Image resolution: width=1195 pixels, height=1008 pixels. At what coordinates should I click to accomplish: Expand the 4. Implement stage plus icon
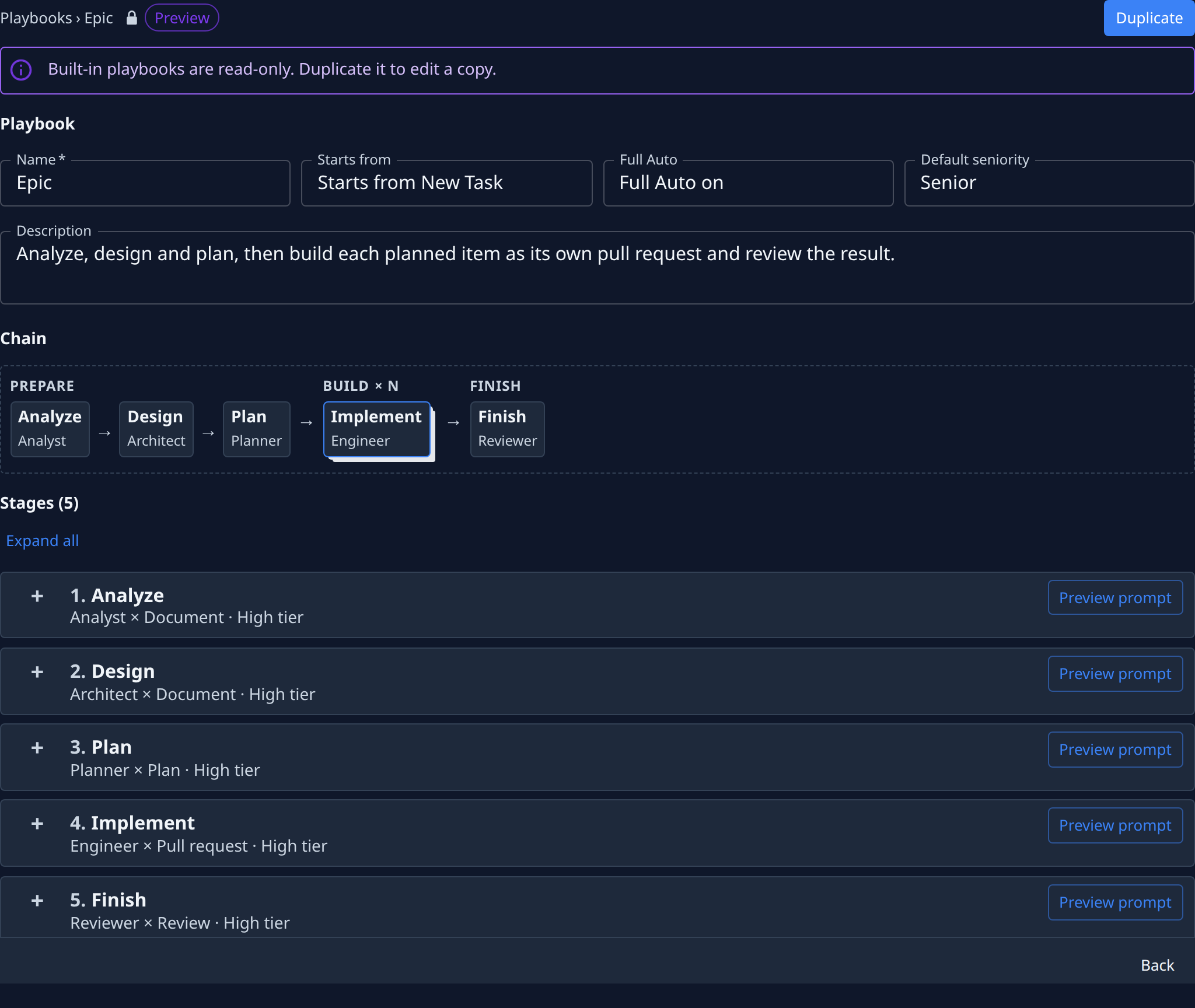click(37, 824)
